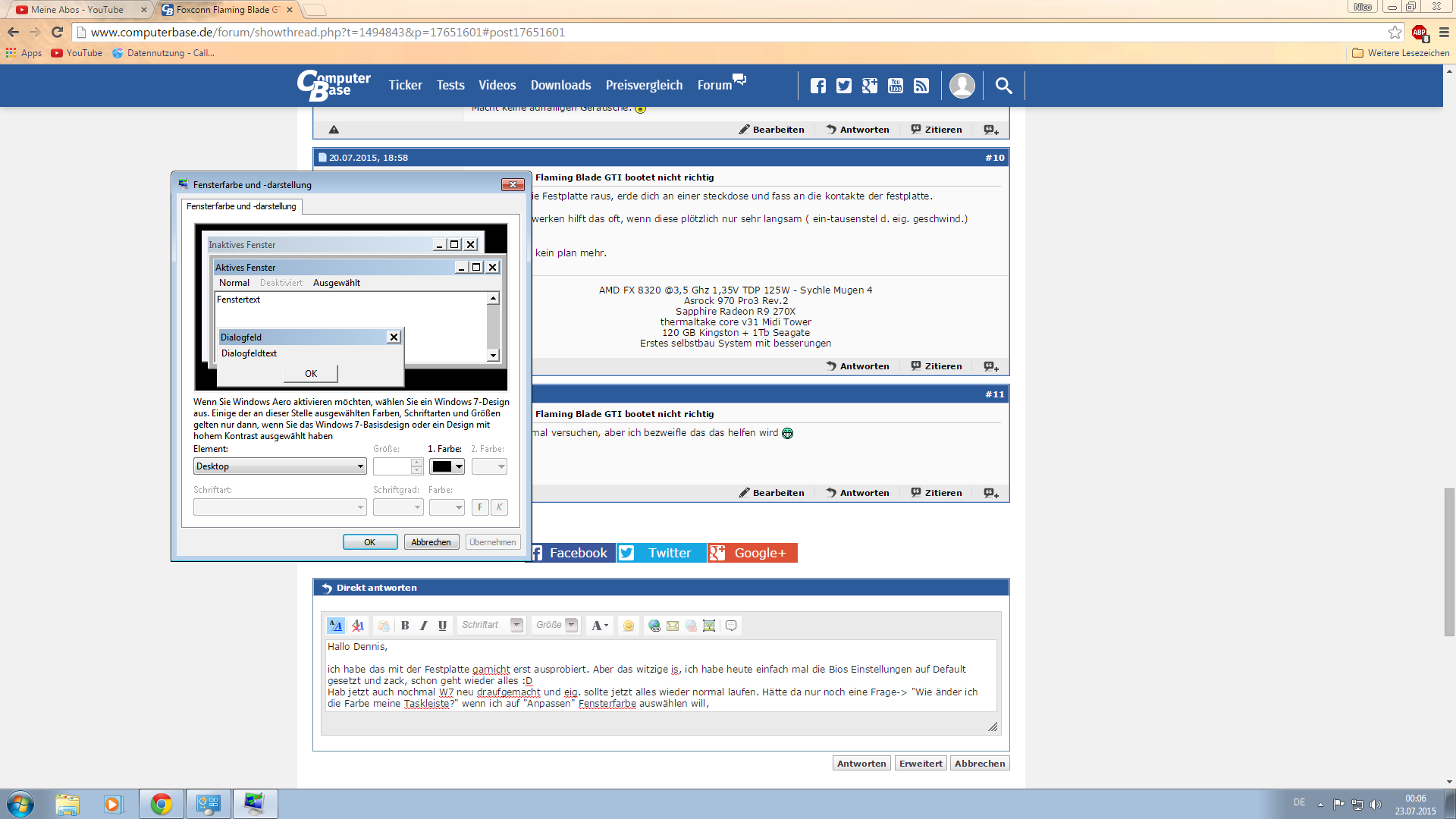Click the quote speech-bubble icon in editor
1456x819 pixels.
coord(731,626)
